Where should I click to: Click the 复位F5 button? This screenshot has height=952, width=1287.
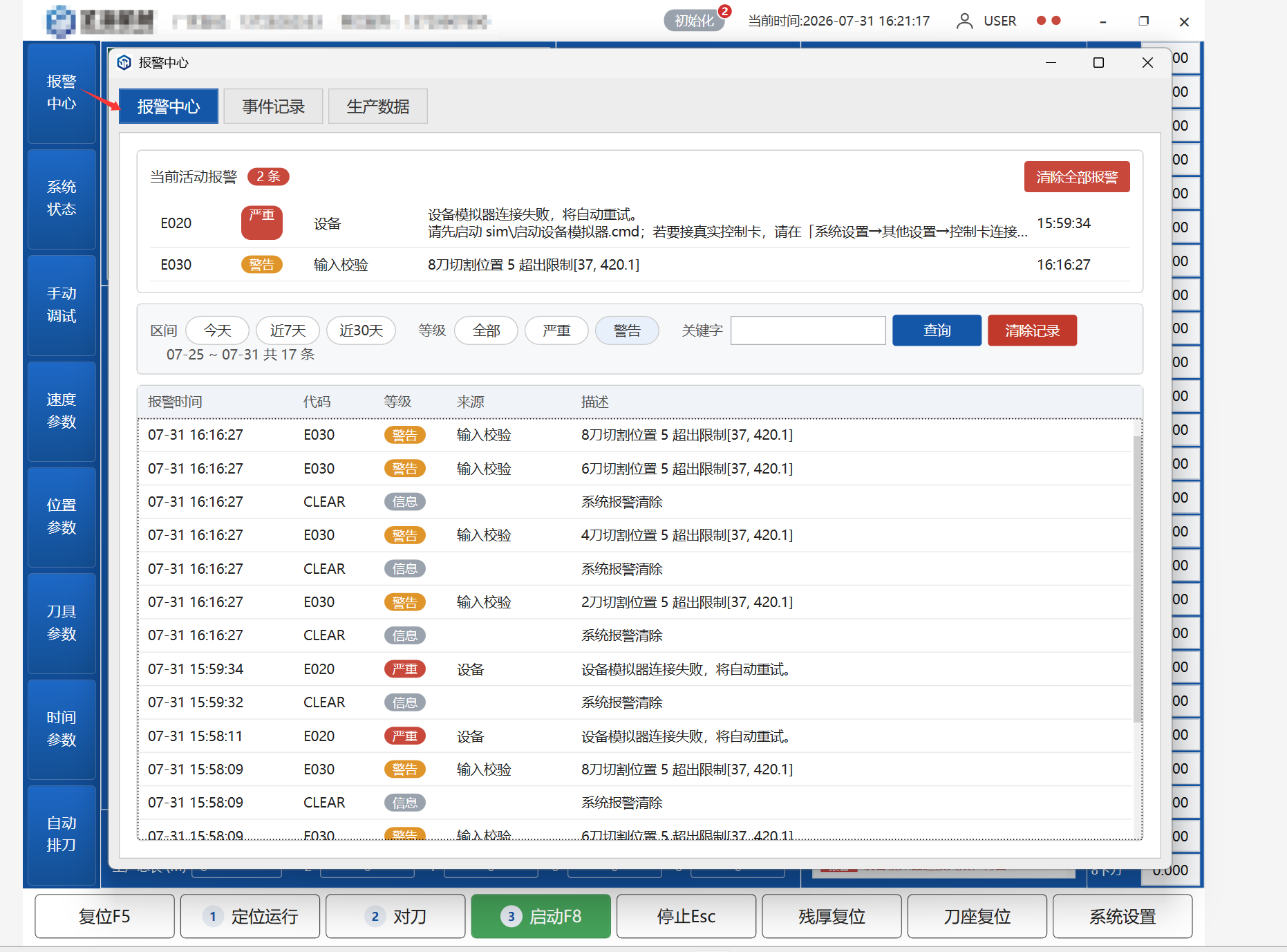click(104, 916)
